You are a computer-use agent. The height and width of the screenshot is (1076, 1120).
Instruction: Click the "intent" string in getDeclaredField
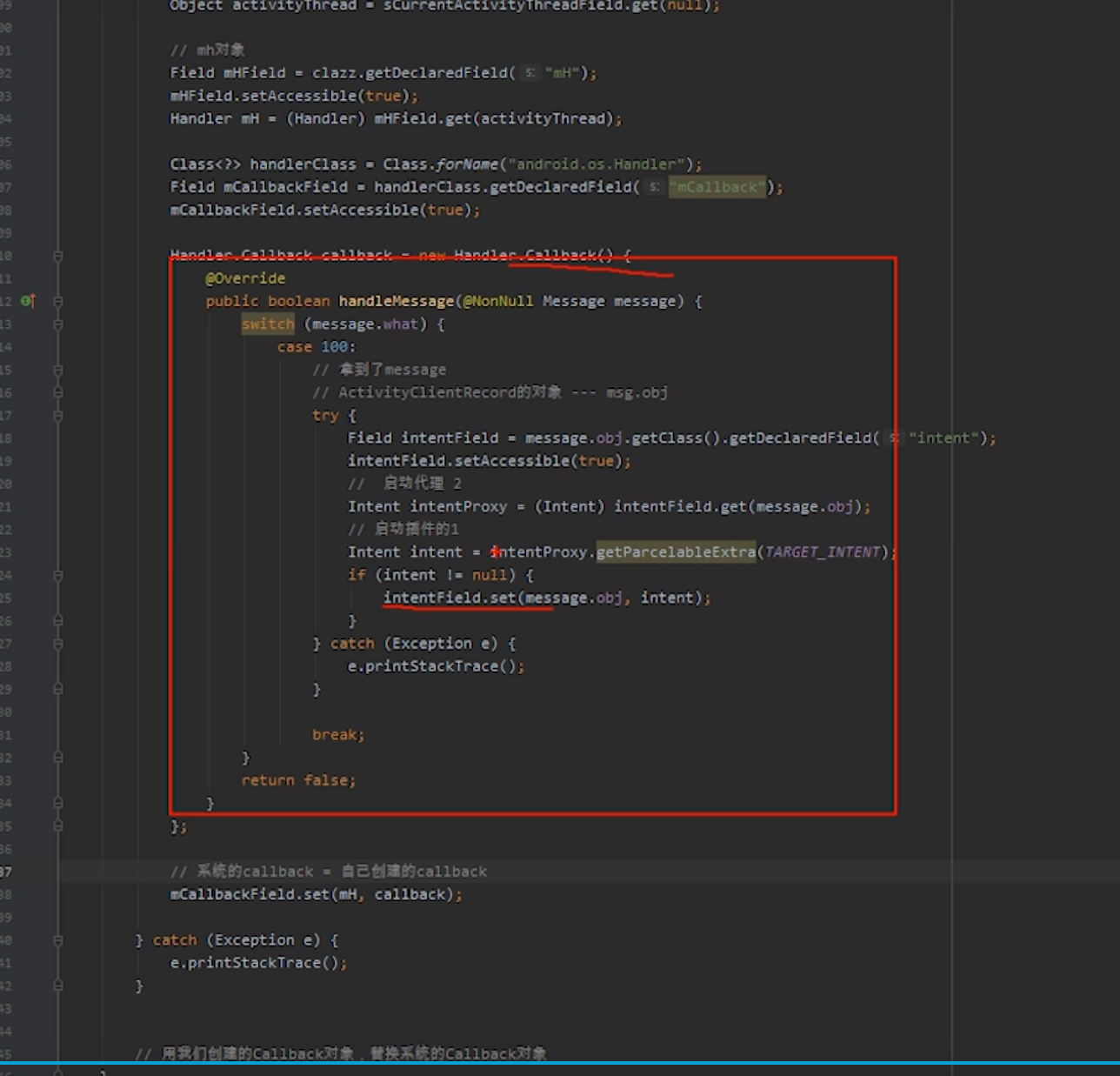tap(943, 438)
